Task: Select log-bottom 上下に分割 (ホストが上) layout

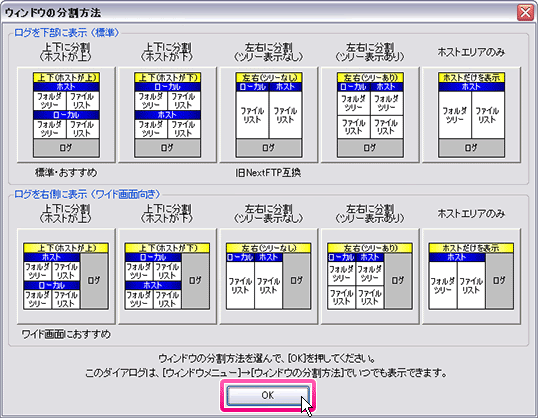Action: click(66, 115)
